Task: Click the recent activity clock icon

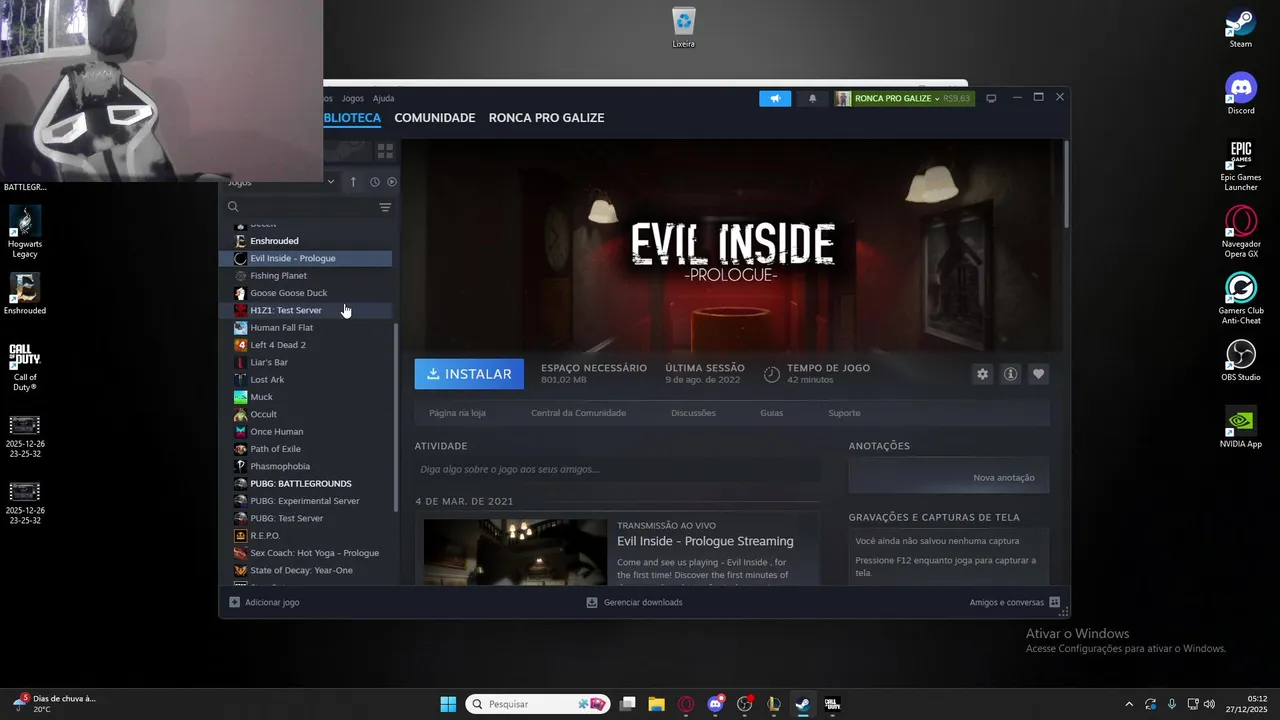Action: 375,182
